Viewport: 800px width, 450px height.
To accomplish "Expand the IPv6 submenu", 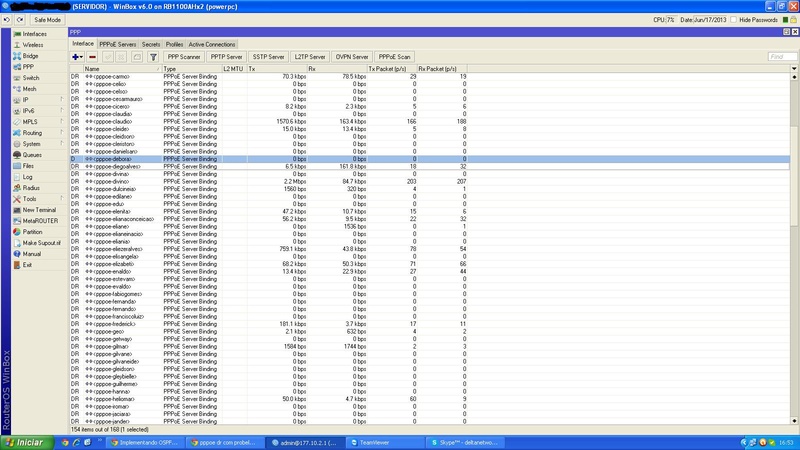I will (62, 111).
